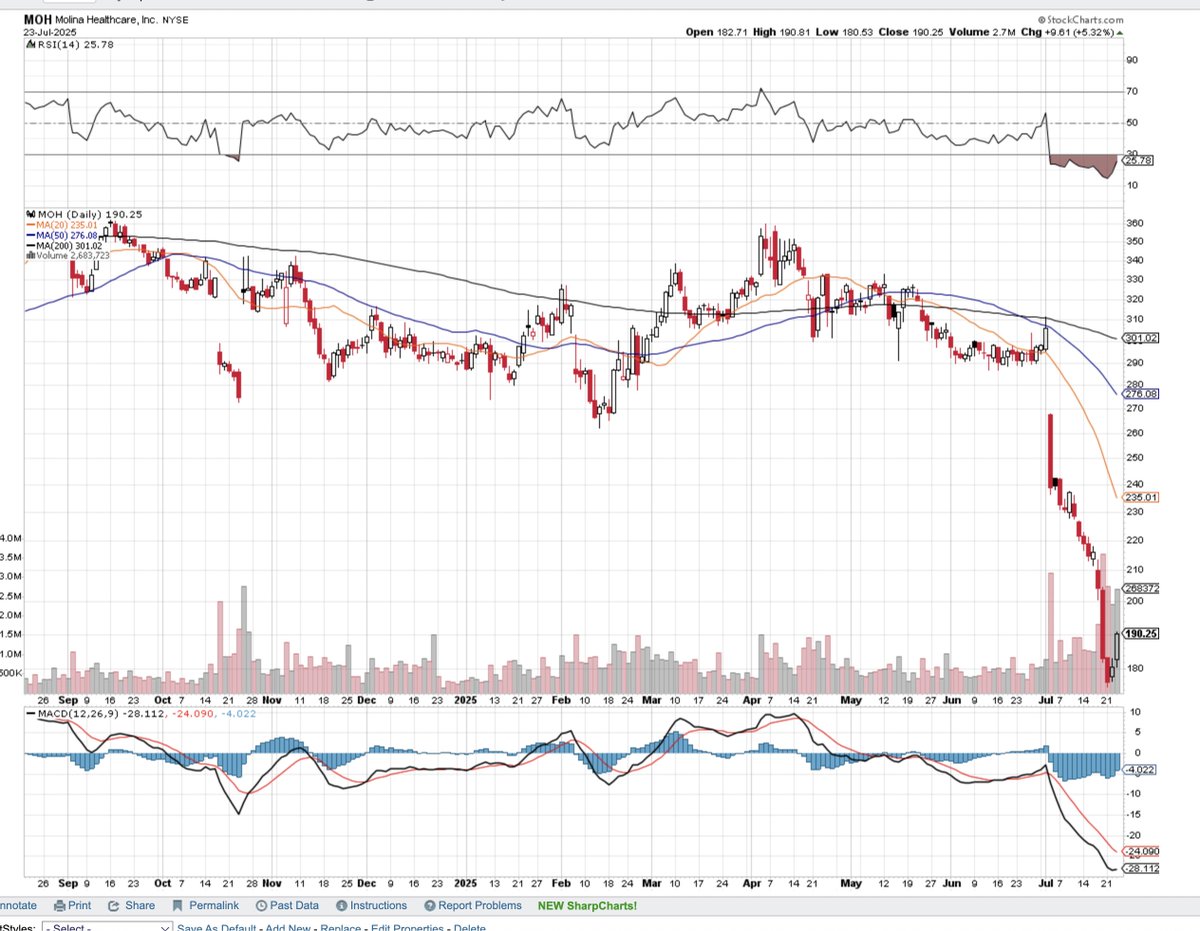1200x931 pixels.
Task: Click the 235.01 MA(20) axis tag
Action: (x=1142, y=496)
